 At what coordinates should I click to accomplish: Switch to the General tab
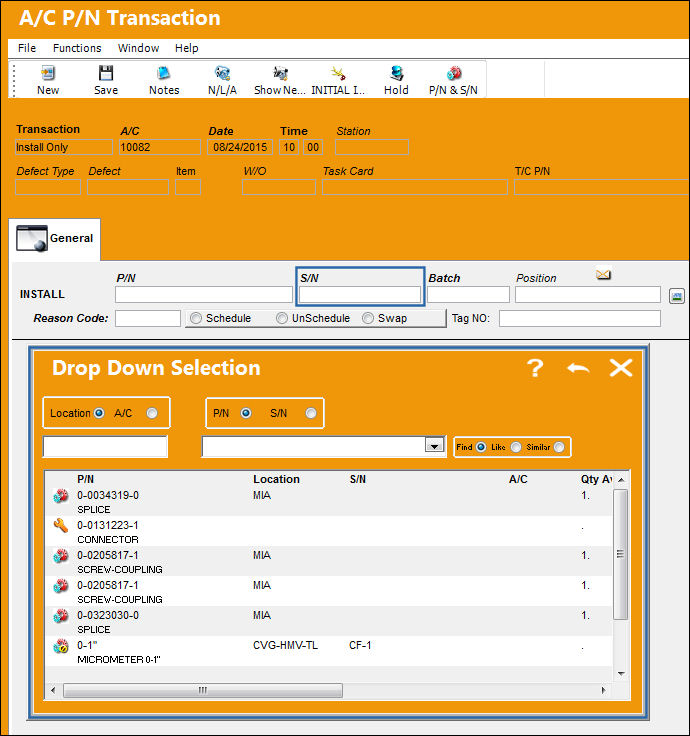pyautogui.click(x=55, y=239)
